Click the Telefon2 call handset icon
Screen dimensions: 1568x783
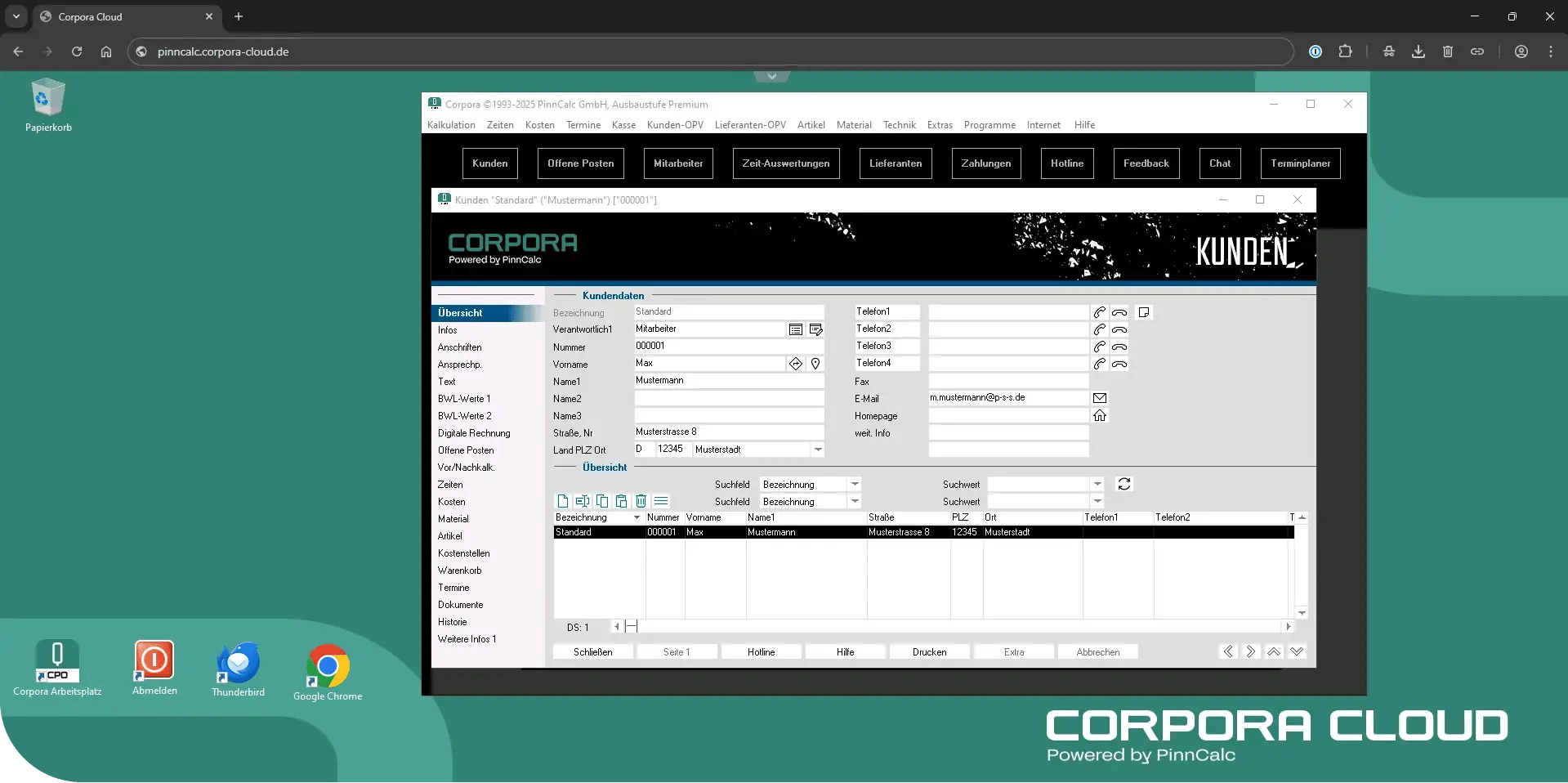(x=1100, y=329)
